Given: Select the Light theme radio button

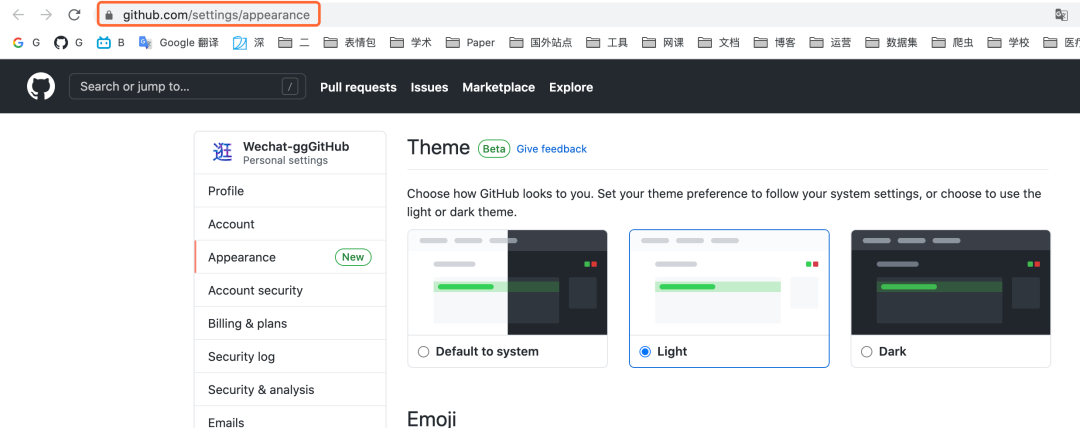Looking at the screenshot, I should (x=645, y=351).
